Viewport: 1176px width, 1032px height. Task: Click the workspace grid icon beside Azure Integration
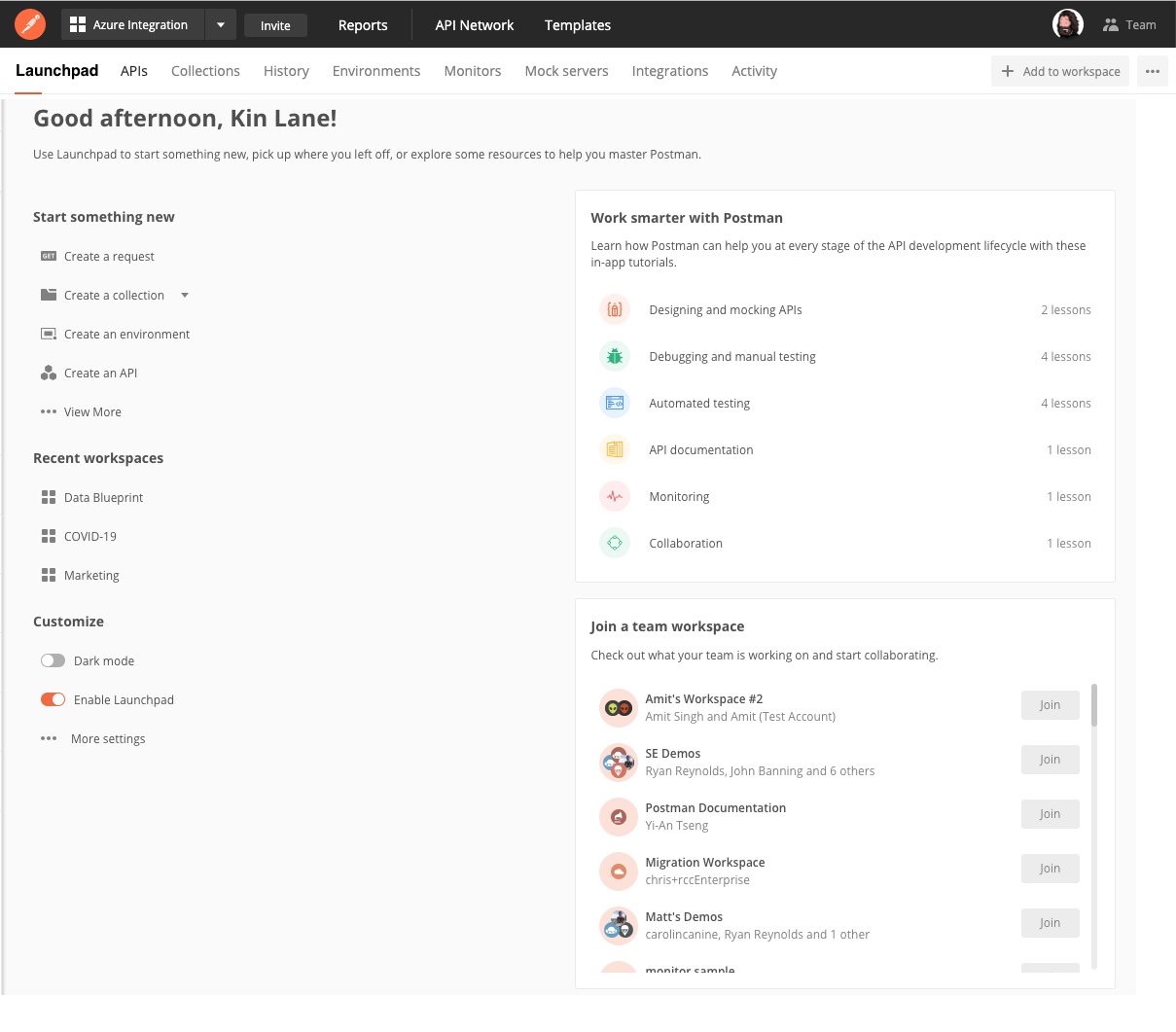pyautogui.click(x=78, y=24)
